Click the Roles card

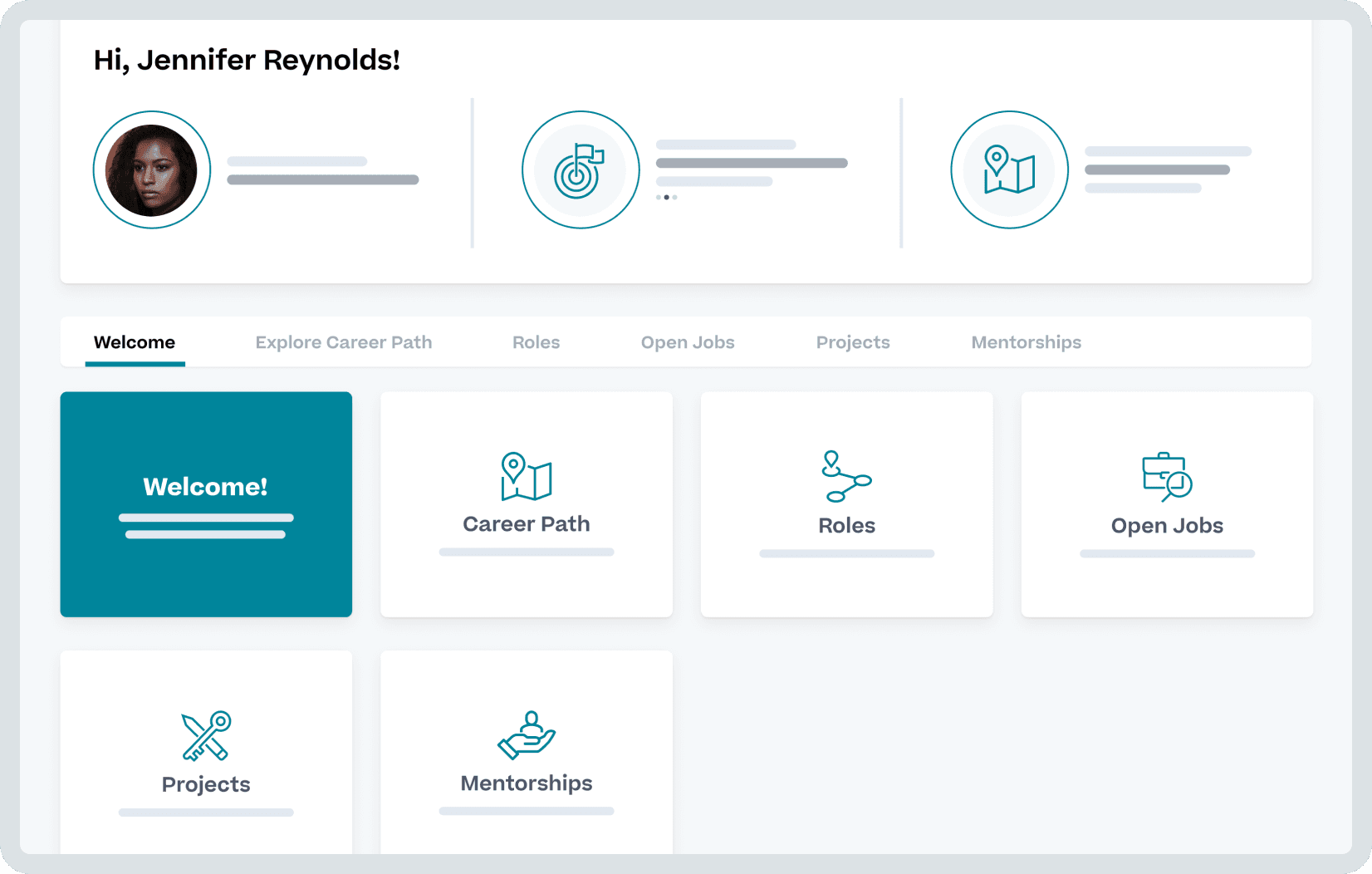[846, 504]
